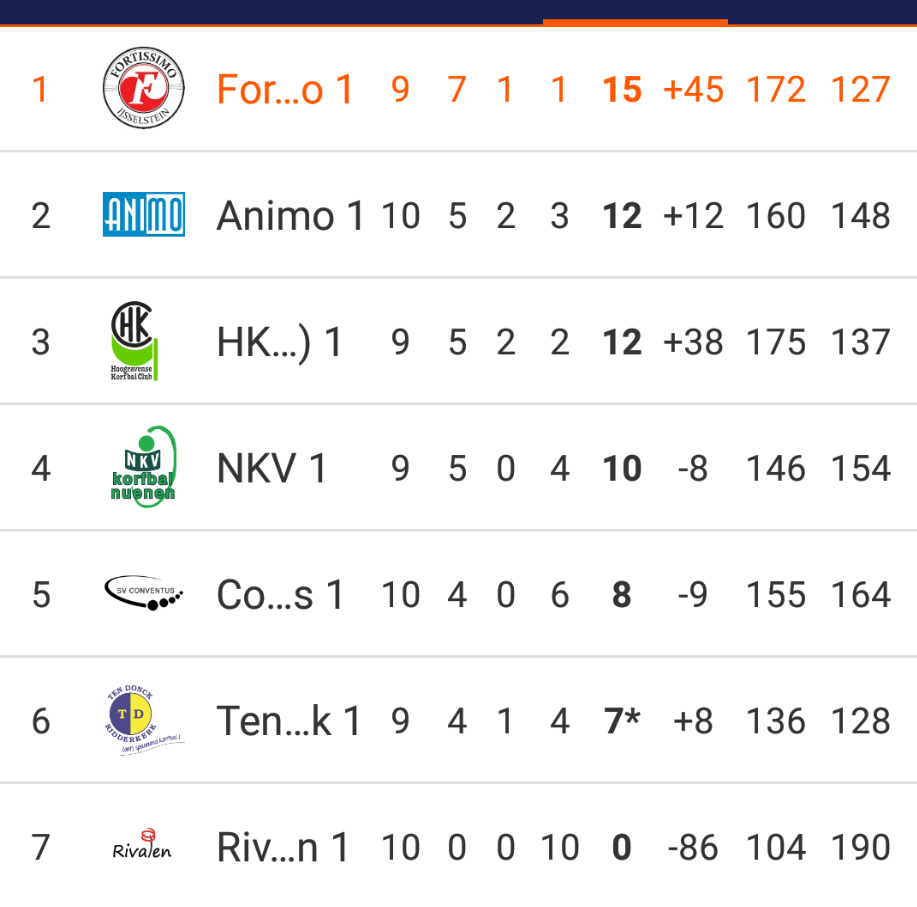Select the +45 goal difference value
Screen dimensions: 917x907
coord(694,89)
